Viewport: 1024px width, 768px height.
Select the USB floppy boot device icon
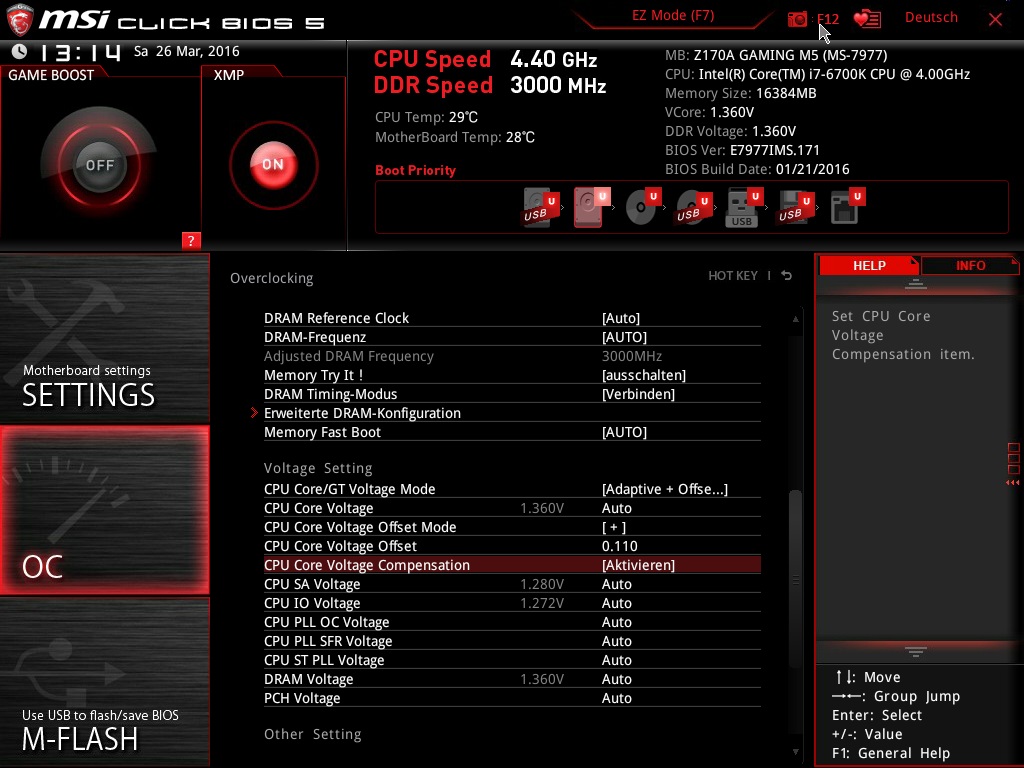[x=796, y=208]
